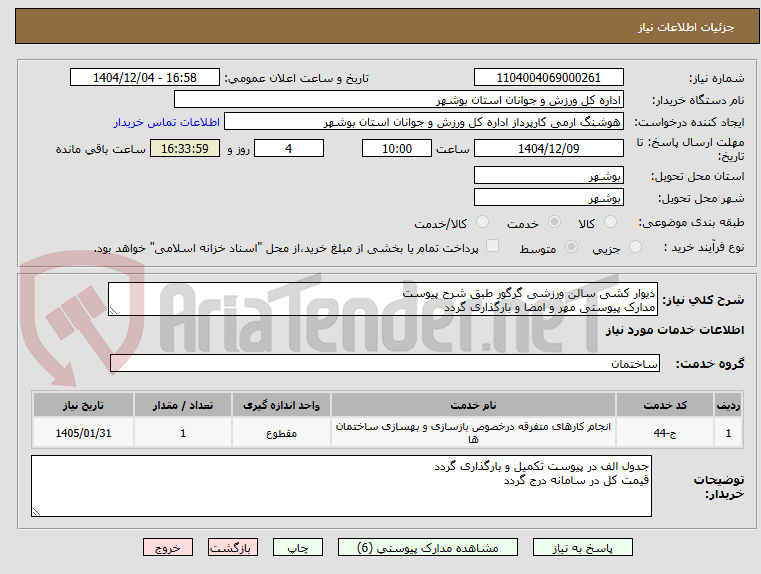Select the جزیی purchase type radio
This screenshot has width=761, height=574.
[x=635, y=247]
